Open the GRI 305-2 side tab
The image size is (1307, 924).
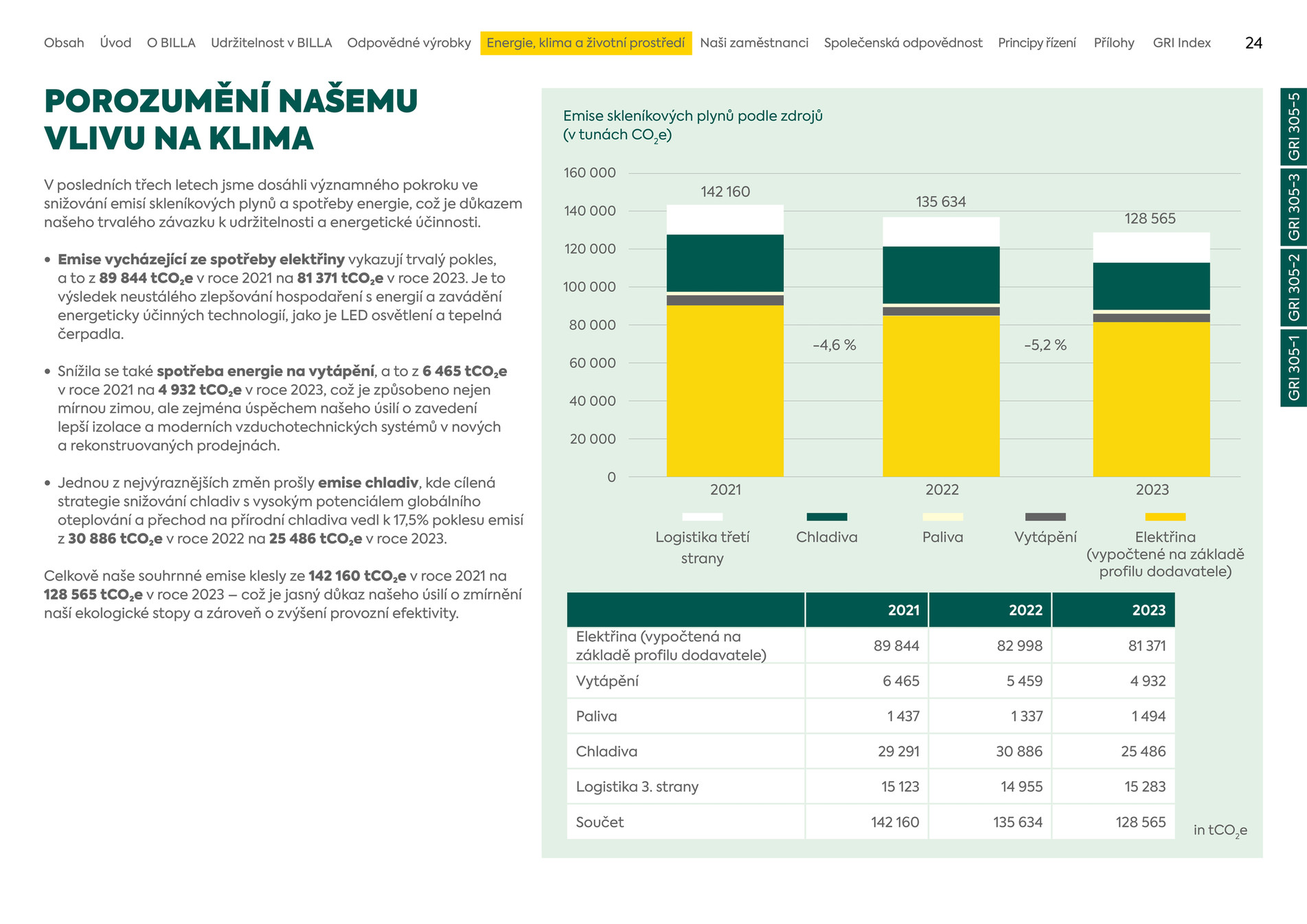click(1293, 286)
